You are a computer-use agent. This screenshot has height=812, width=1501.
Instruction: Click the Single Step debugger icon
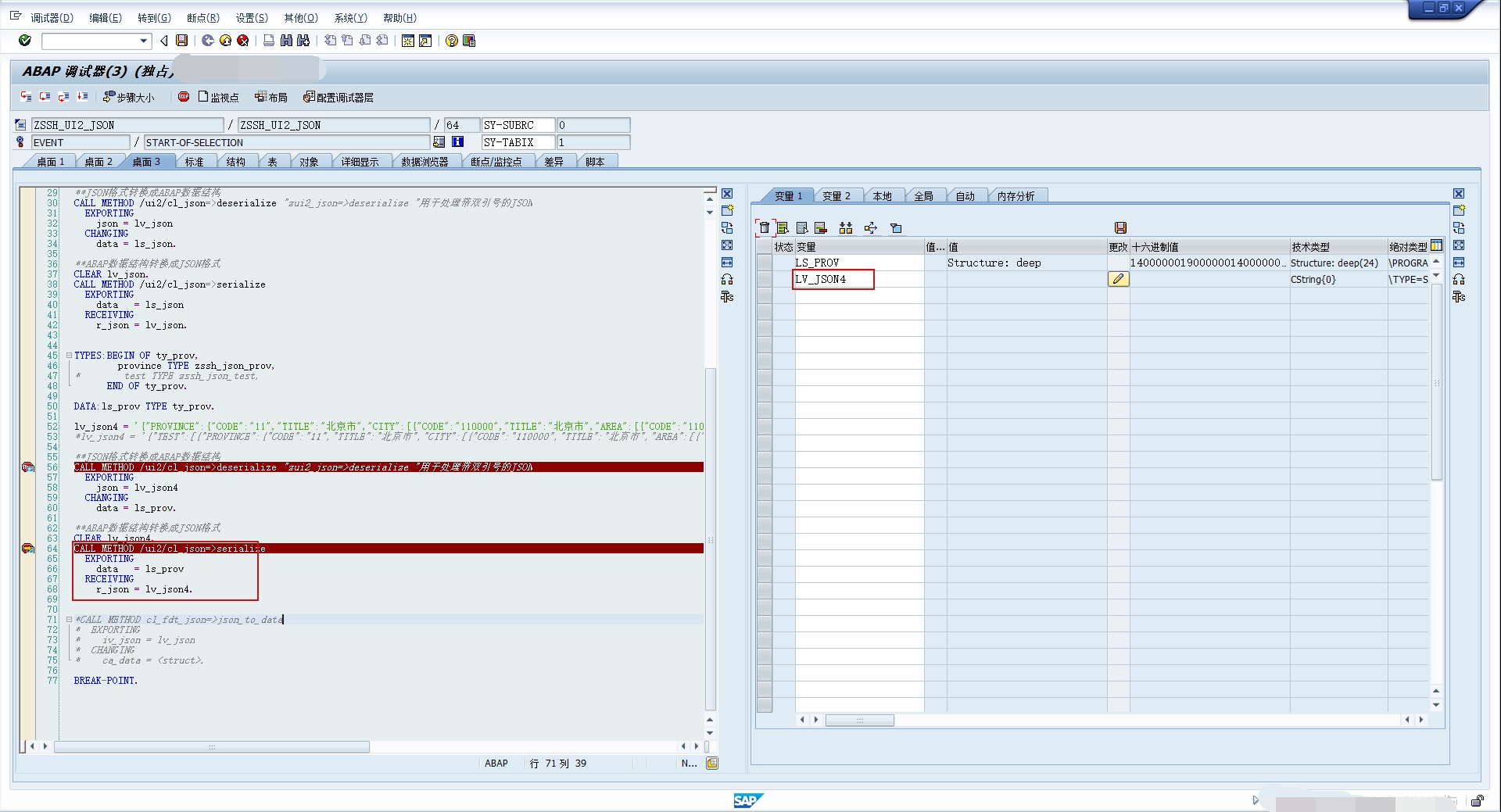click(27, 97)
